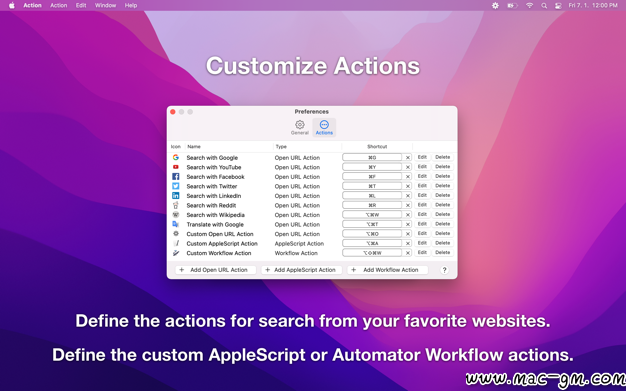Screen dimensions: 626x391
Task: Delete the Search with LinkedIn action
Action: point(442,196)
